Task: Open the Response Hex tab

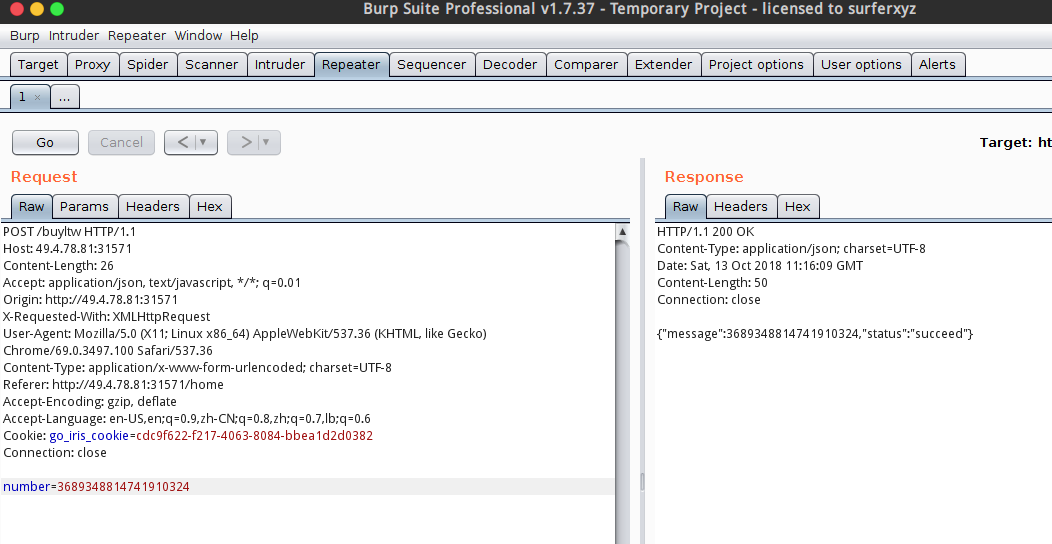Action: coord(798,207)
